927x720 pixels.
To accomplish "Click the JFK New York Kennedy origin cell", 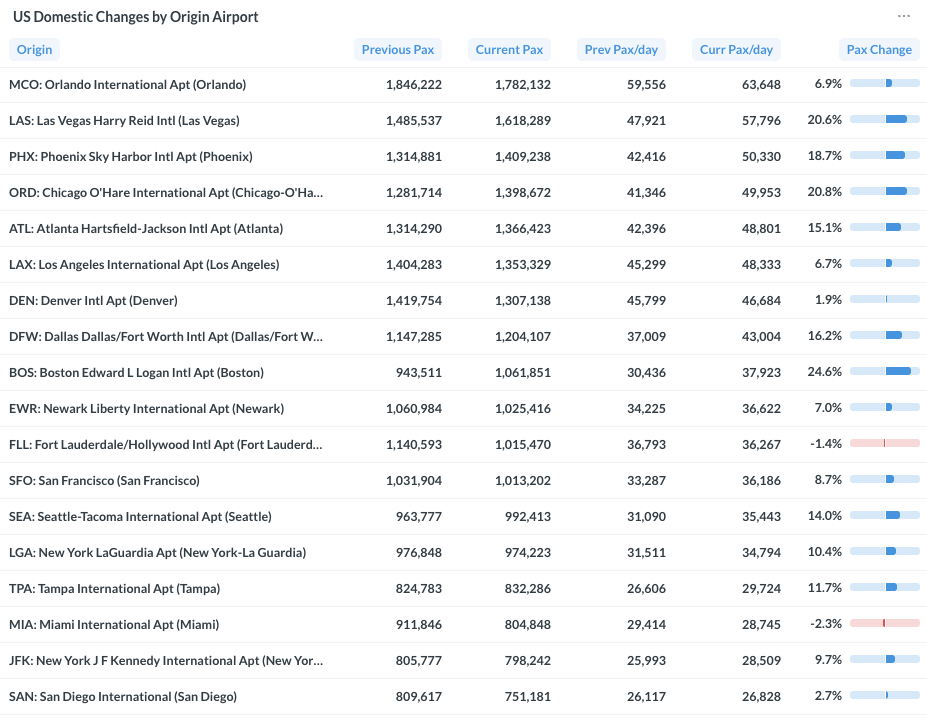I will (165, 661).
